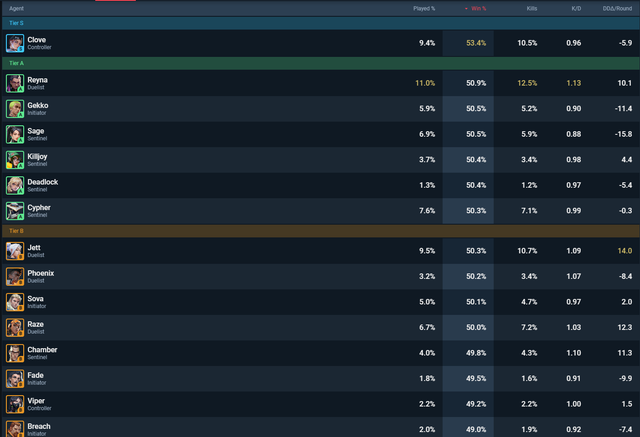Image resolution: width=640 pixels, height=437 pixels.
Task: Open the Sova agent name link
Action: pyautogui.click(x=36, y=299)
